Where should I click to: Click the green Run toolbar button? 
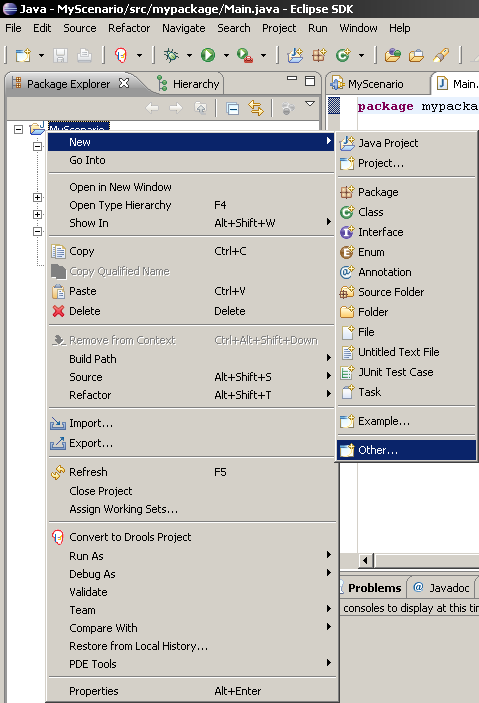tap(208, 55)
